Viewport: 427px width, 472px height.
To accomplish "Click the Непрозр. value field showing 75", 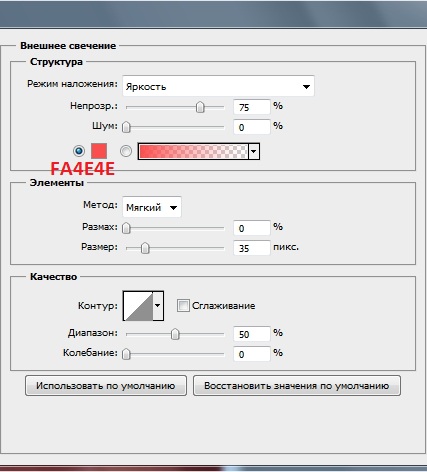I will click(x=251, y=107).
